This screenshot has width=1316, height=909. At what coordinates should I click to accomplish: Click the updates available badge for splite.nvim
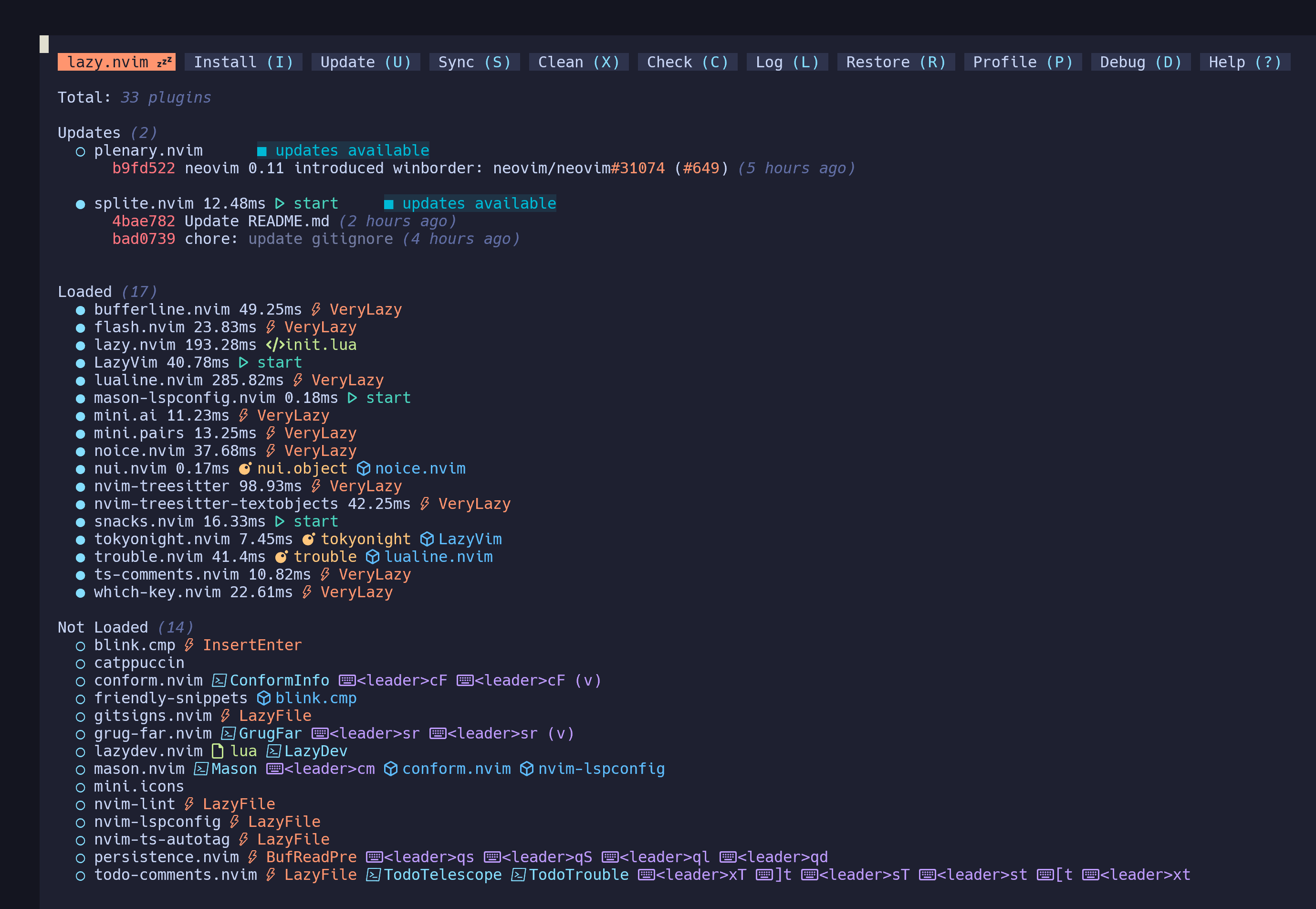click(x=470, y=203)
